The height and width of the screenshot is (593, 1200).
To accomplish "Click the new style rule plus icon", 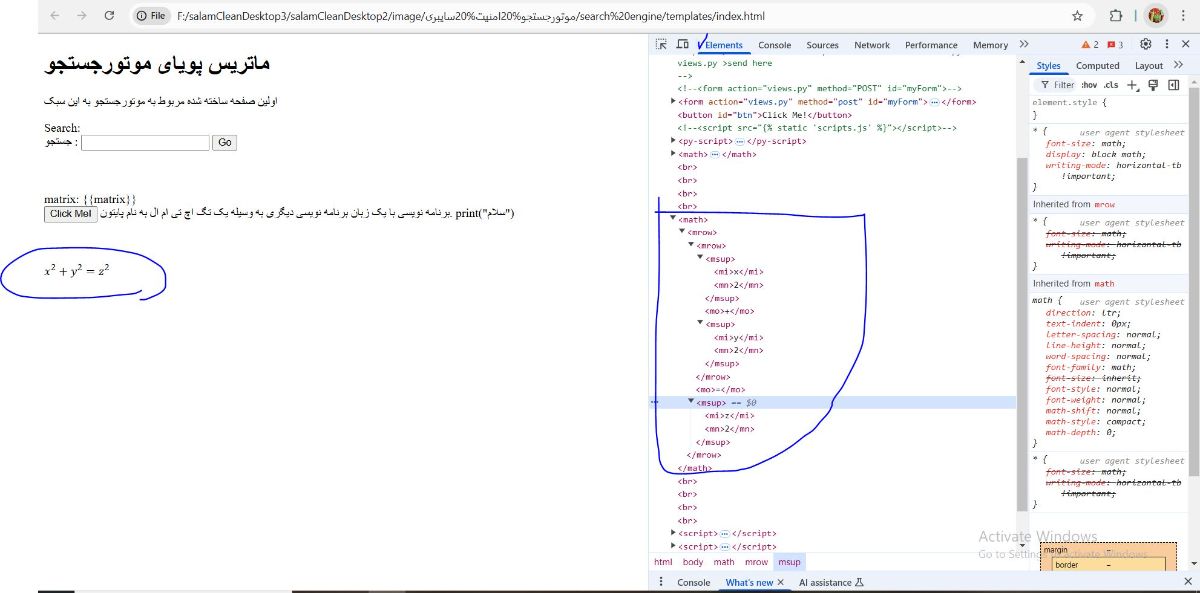I will click(x=1132, y=85).
